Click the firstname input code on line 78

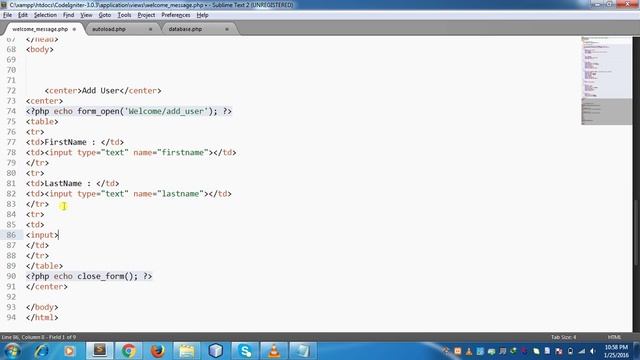click(131, 152)
